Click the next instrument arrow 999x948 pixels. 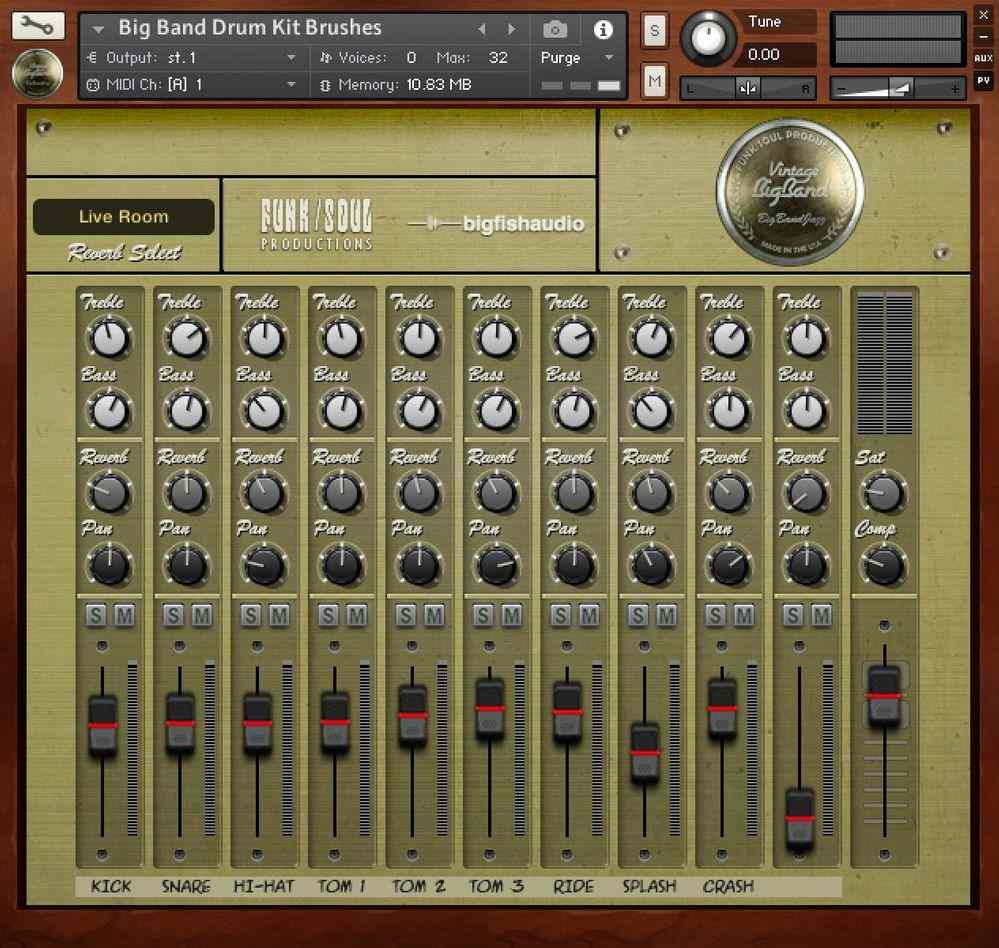tap(513, 28)
